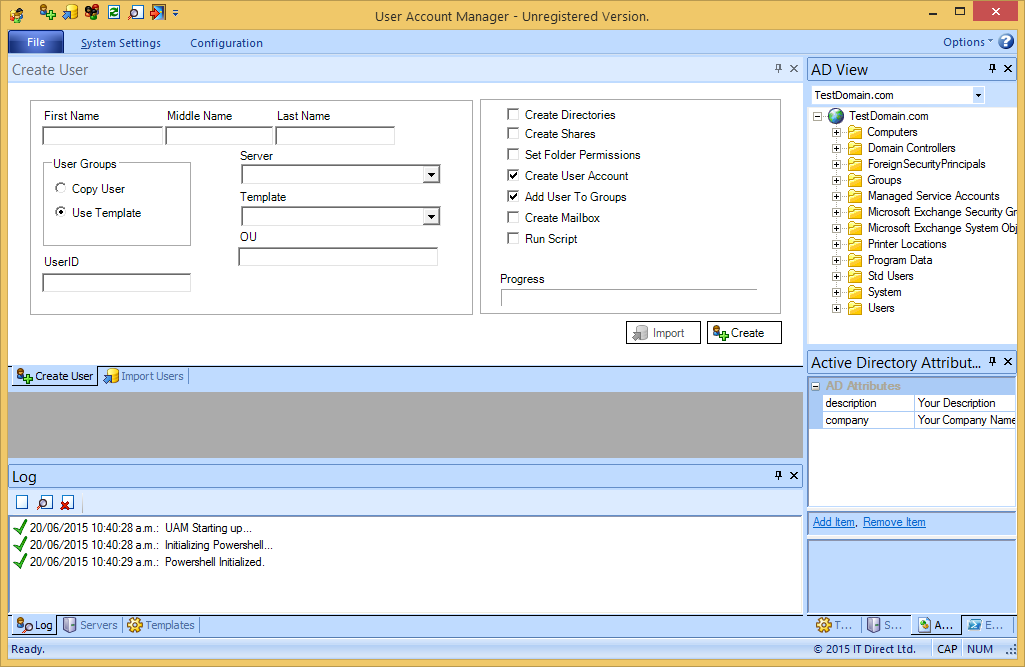Viewport: 1025px width, 667px height.
Task: Click the green refresh icon in top toolbar
Action: [x=114, y=12]
